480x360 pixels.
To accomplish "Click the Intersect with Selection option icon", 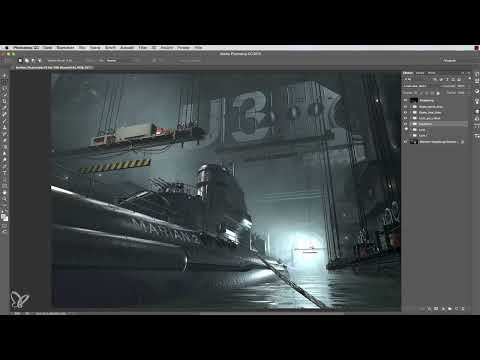I will (39, 60).
